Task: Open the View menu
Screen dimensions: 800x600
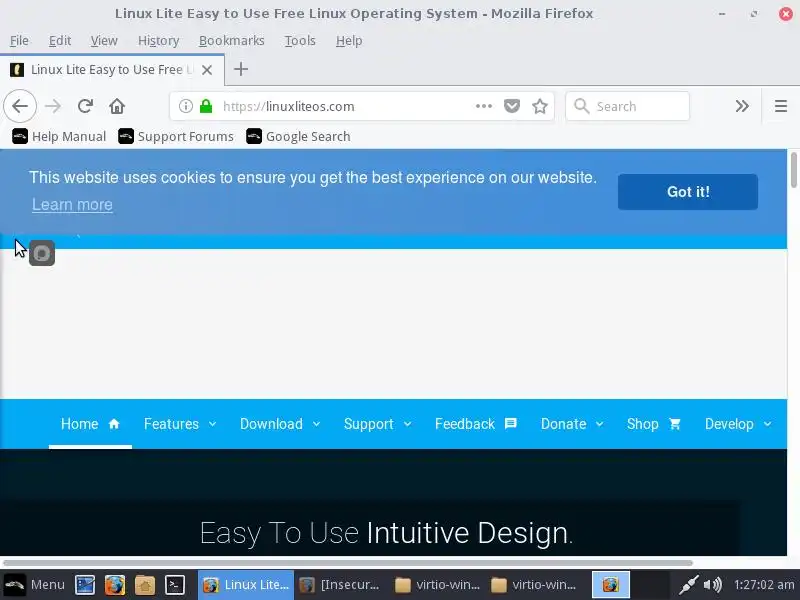Action: tap(104, 40)
